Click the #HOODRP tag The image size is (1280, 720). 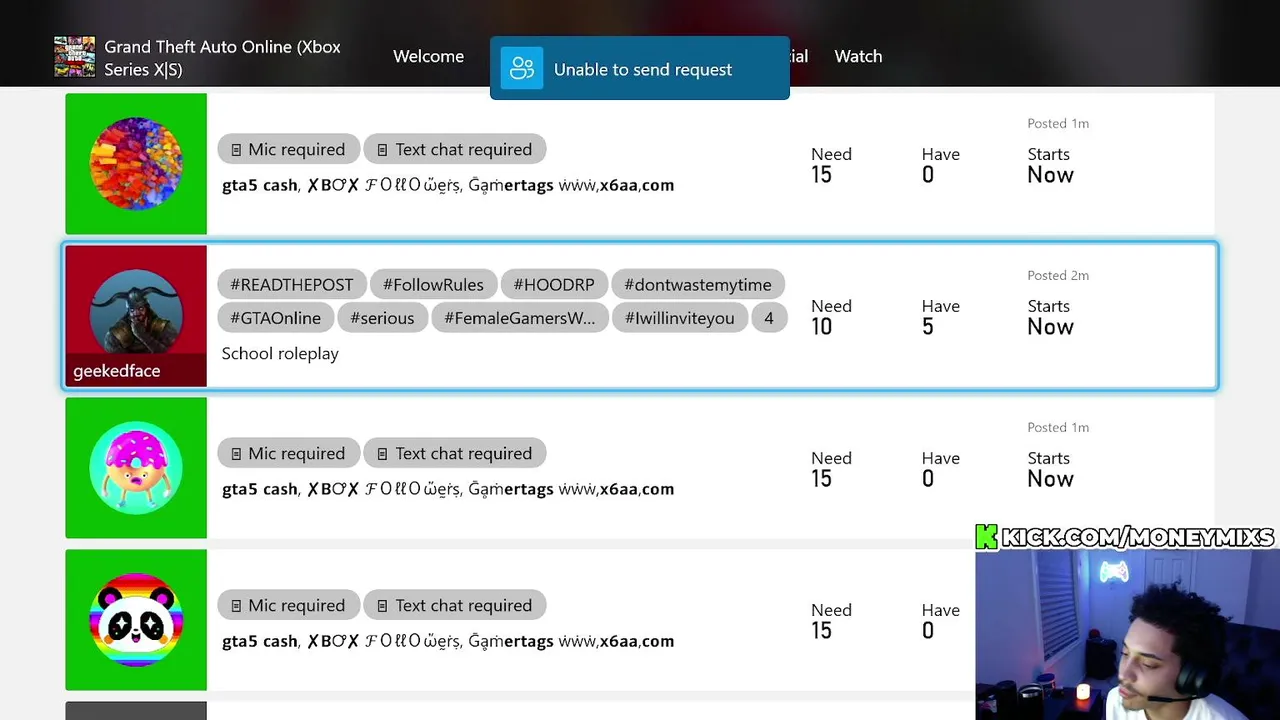coord(554,284)
